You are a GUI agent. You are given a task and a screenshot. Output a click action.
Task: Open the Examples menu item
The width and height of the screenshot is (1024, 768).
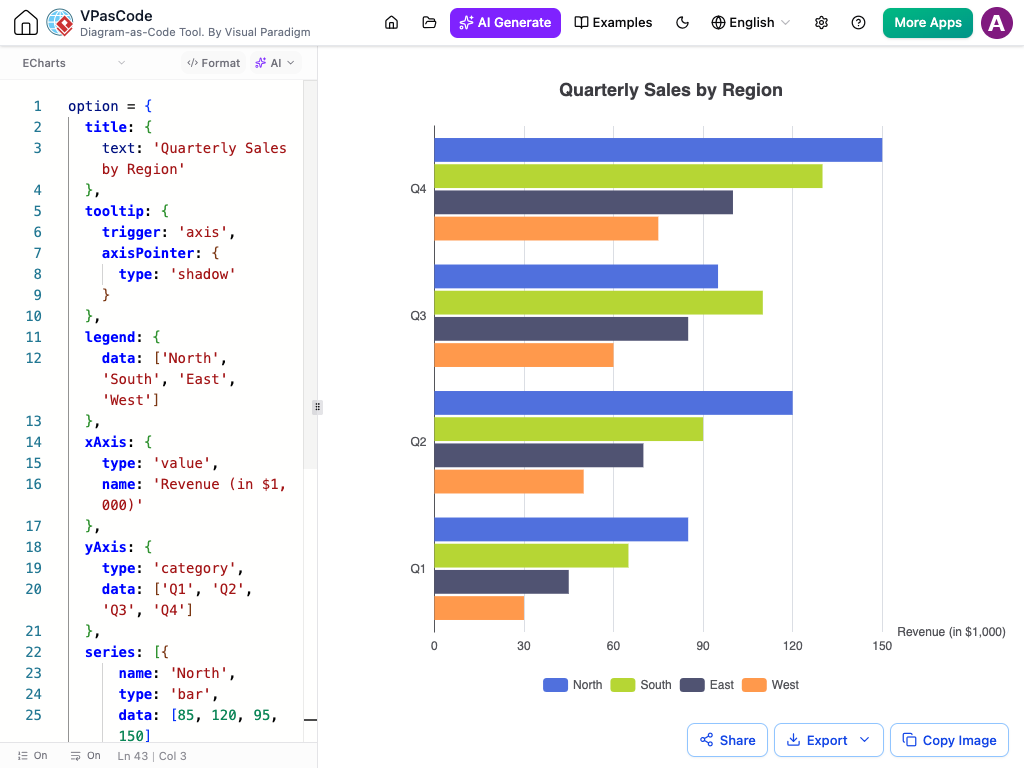(613, 23)
